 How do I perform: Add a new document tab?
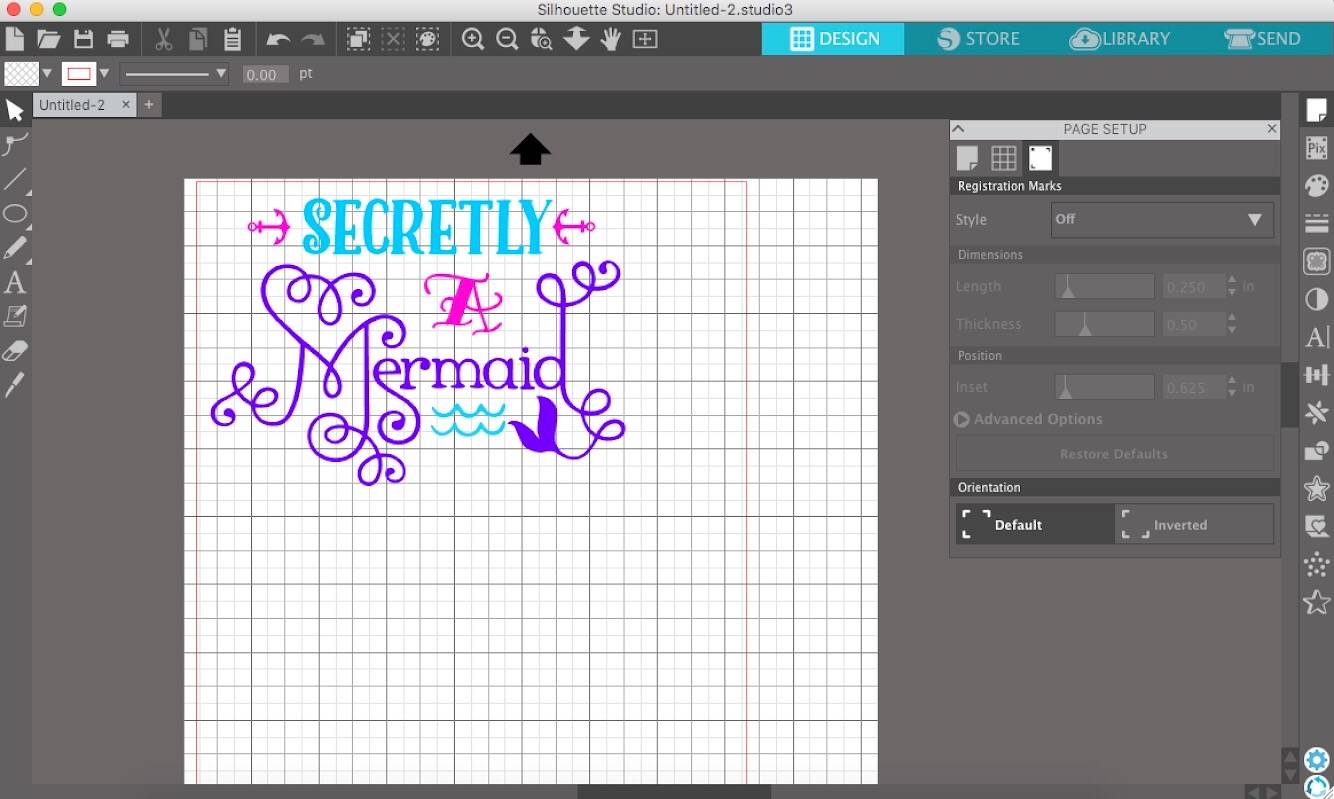(x=149, y=105)
